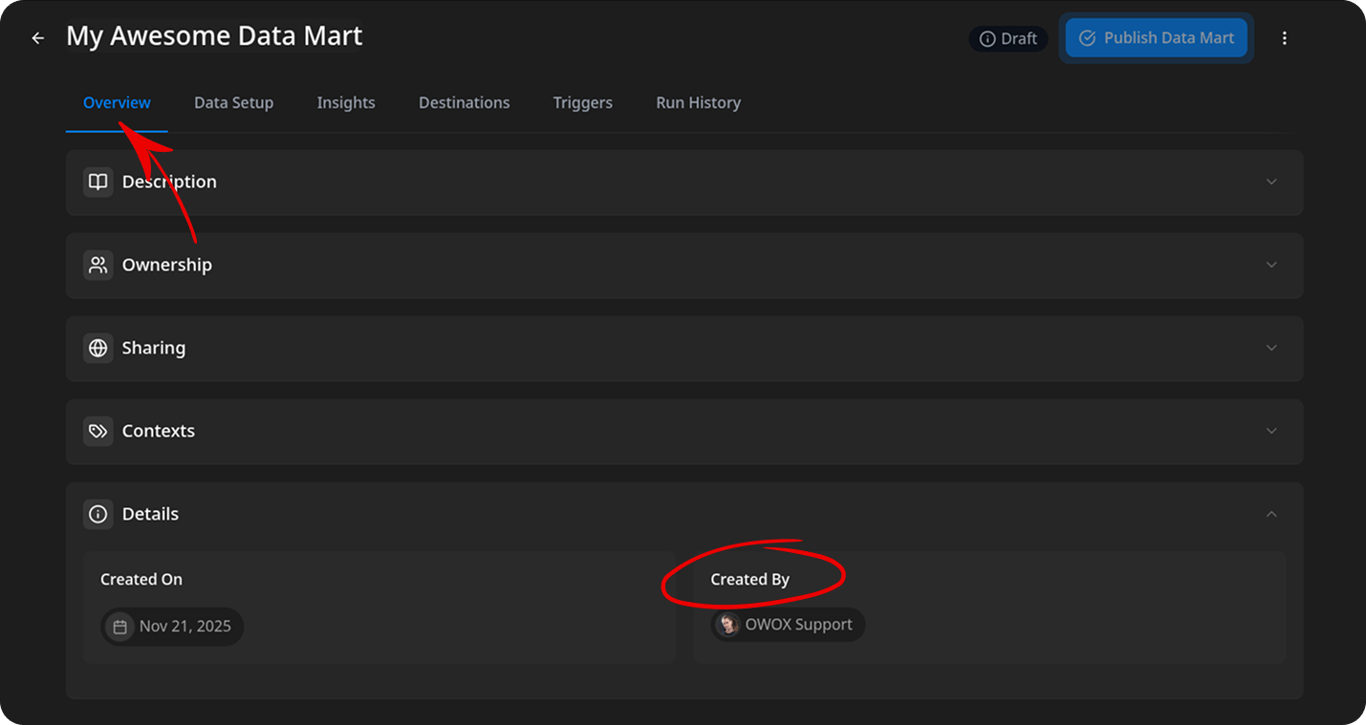1366x725 pixels.
Task: Click the Details section heading
Action: [x=150, y=514]
